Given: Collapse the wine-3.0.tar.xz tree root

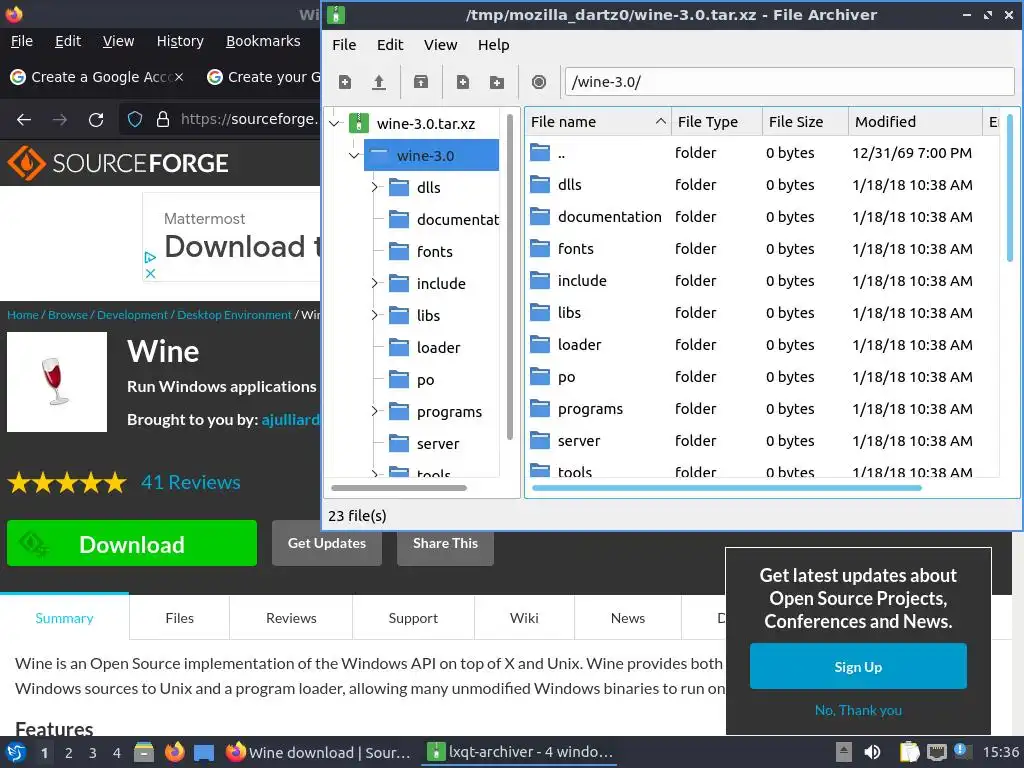Looking at the screenshot, I should pyautogui.click(x=335, y=123).
